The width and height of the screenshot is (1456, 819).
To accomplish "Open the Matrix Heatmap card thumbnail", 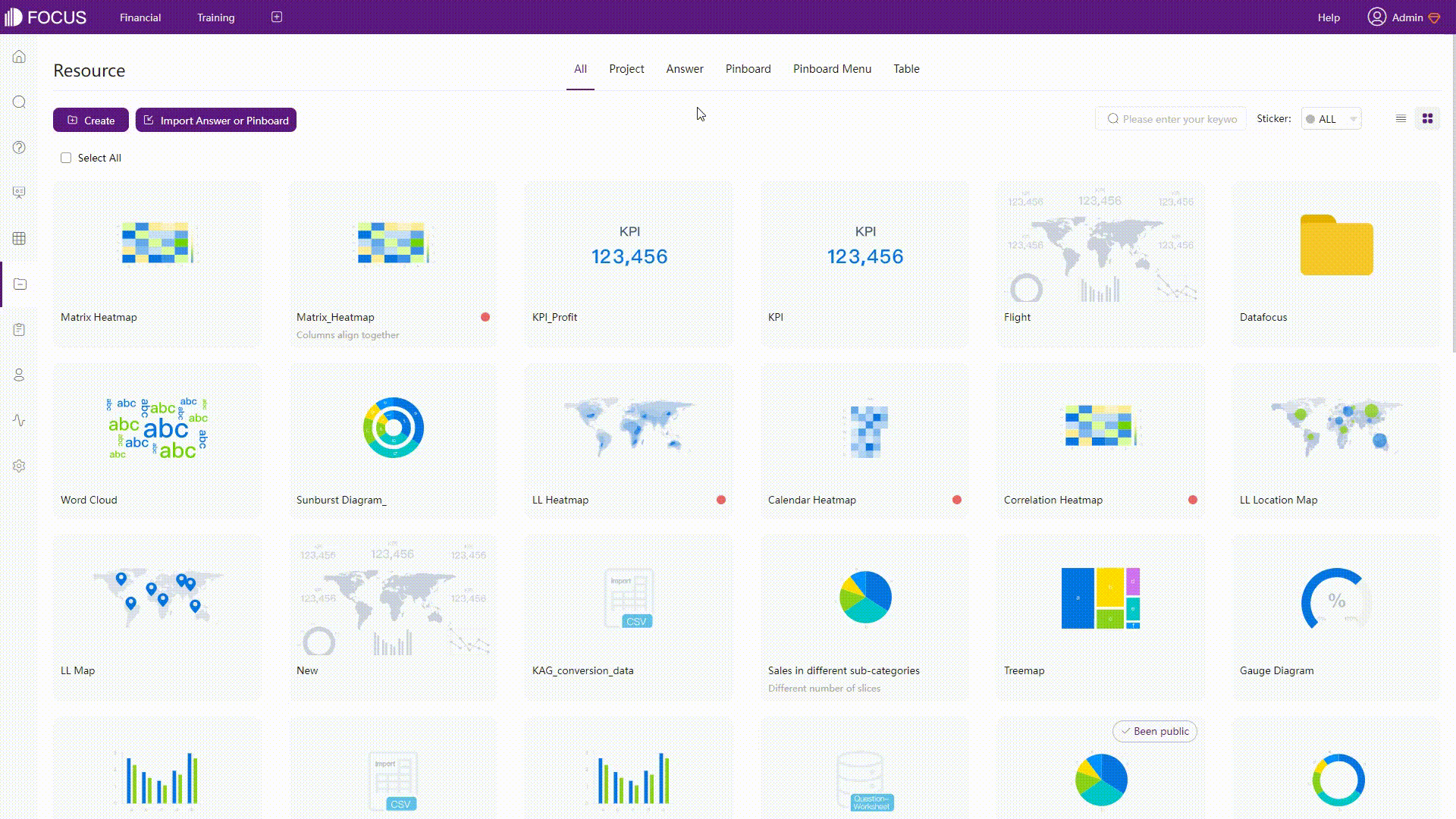I will pyautogui.click(x=158, y=243).
